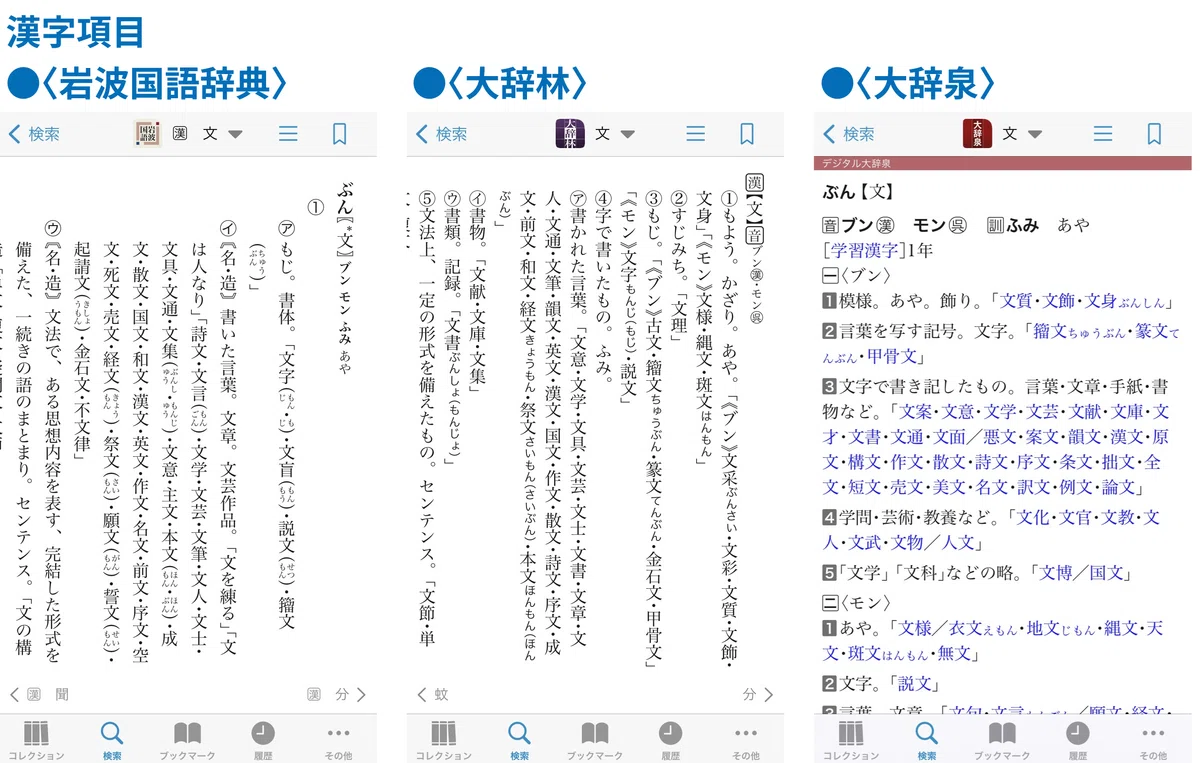1200x763 pixels.
Task: Open entry dropdown arrow in 岩波国語辞典 header
Action: pos(235,134)
